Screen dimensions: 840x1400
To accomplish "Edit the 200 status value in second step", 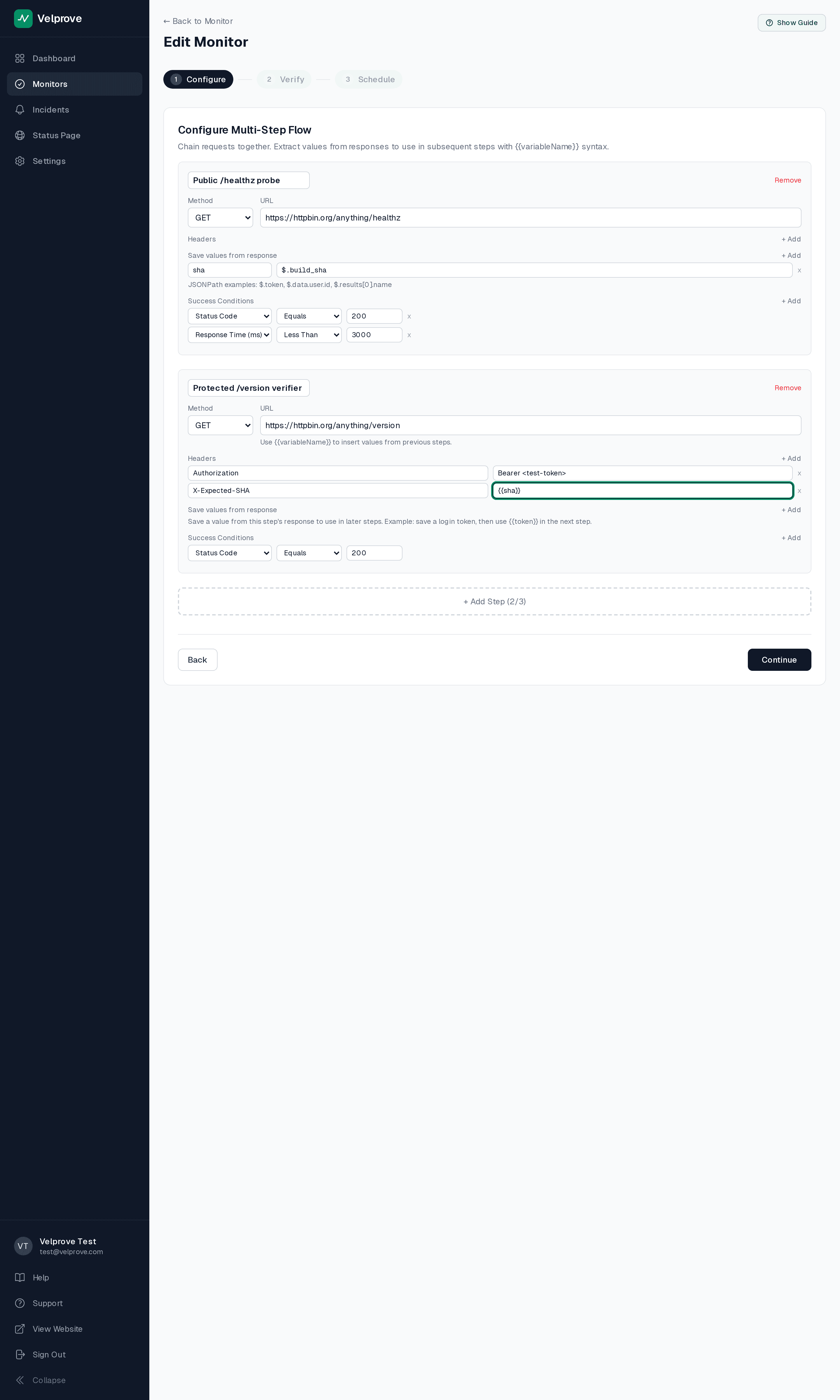I will point(374,553).
